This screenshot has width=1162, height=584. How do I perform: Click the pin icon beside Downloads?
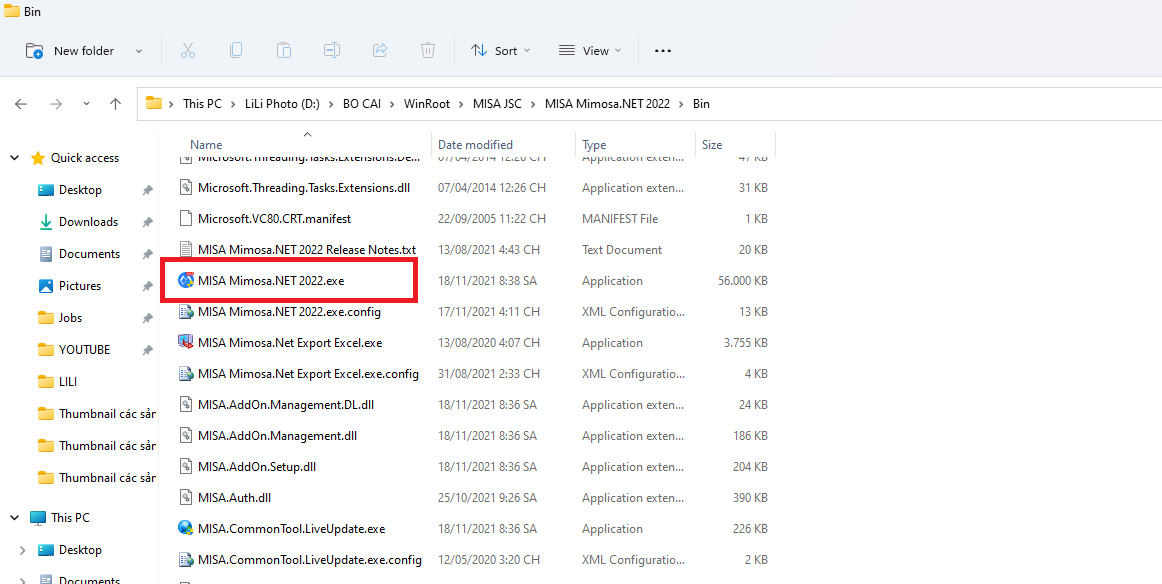click(x=147, y=222)
